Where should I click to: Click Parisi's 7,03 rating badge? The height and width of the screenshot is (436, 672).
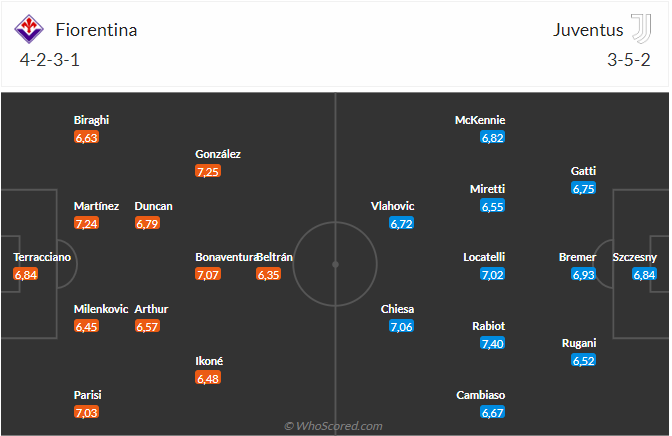click(86, 412)
